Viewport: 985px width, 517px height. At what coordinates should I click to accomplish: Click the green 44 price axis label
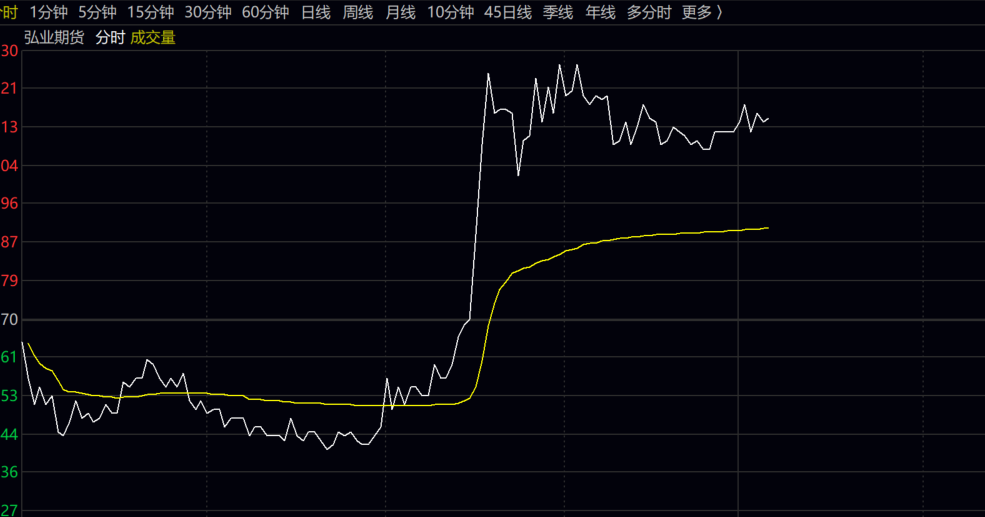pyautogui.click(x=9, y=435)
